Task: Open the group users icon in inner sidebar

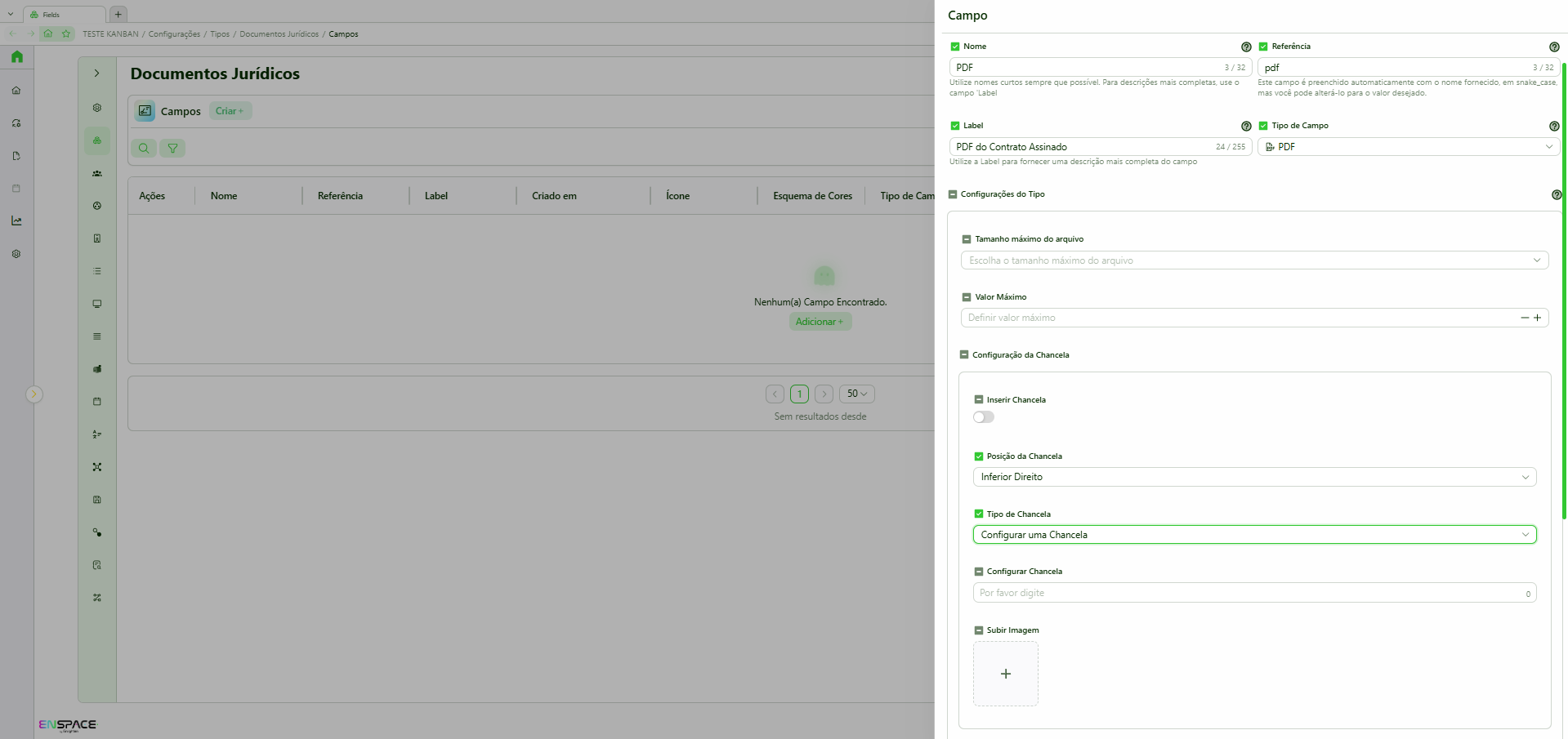Action: 97,173
